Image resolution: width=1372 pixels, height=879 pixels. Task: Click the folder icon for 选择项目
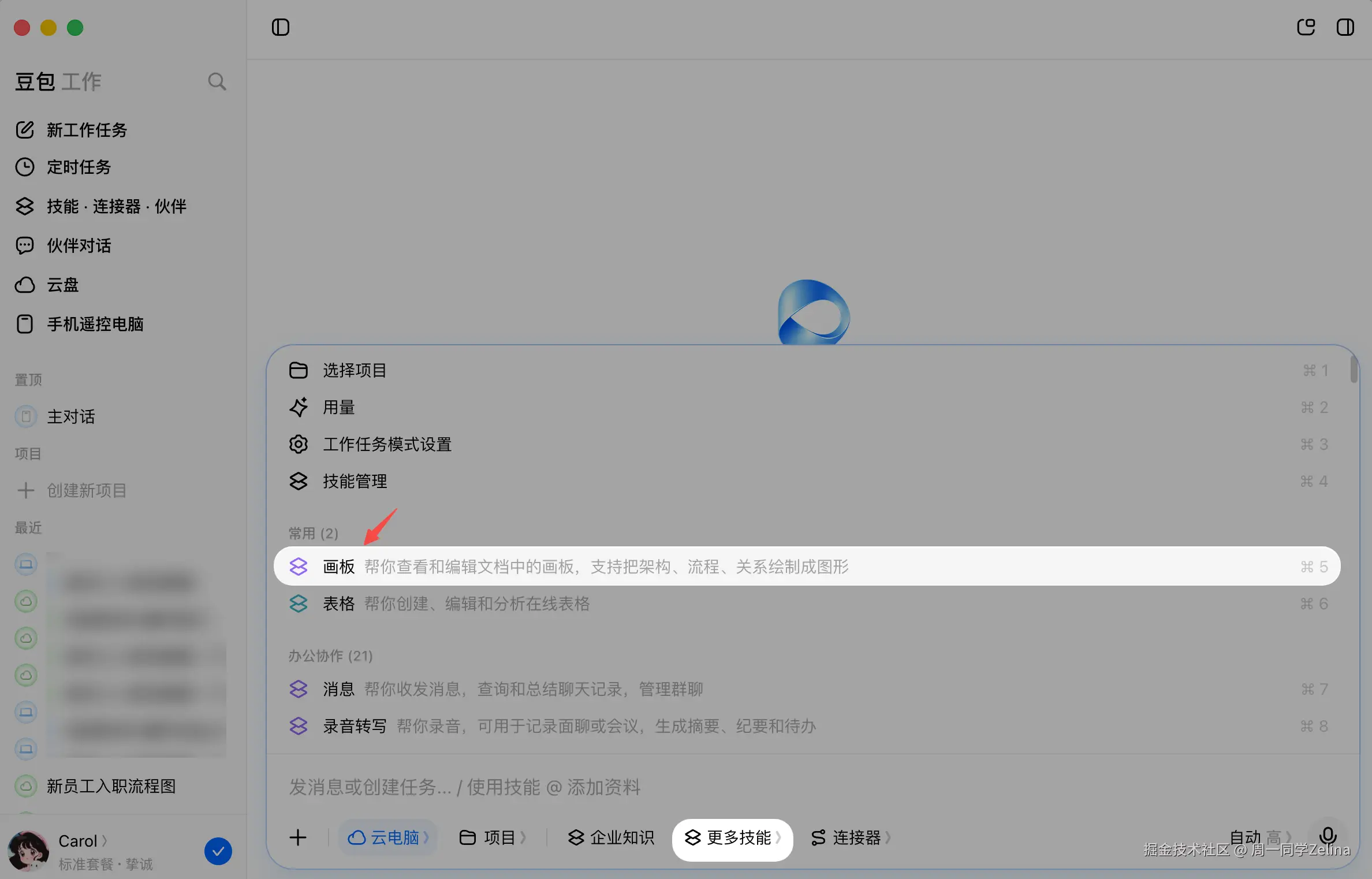tap(299, 370)
